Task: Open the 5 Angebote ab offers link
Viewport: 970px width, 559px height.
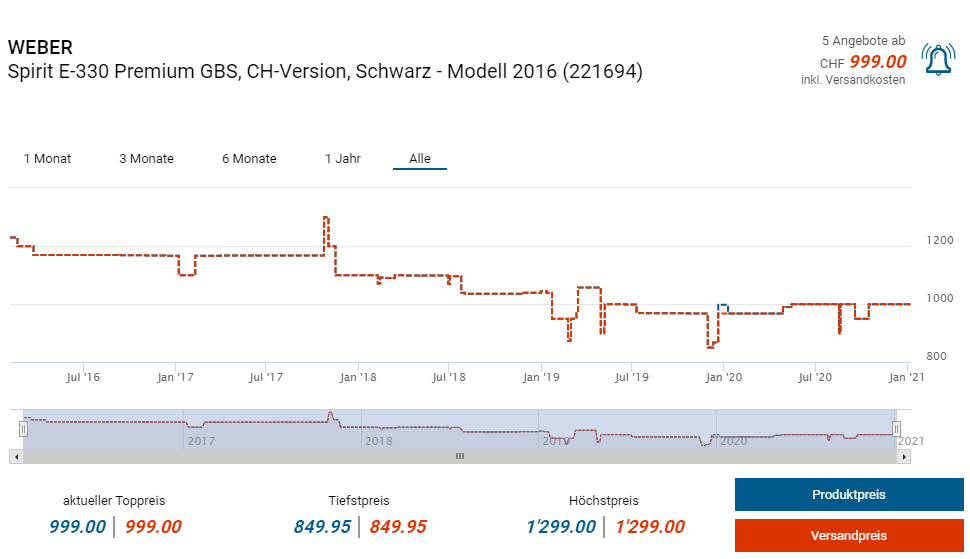Action: (x=863, y=41)
